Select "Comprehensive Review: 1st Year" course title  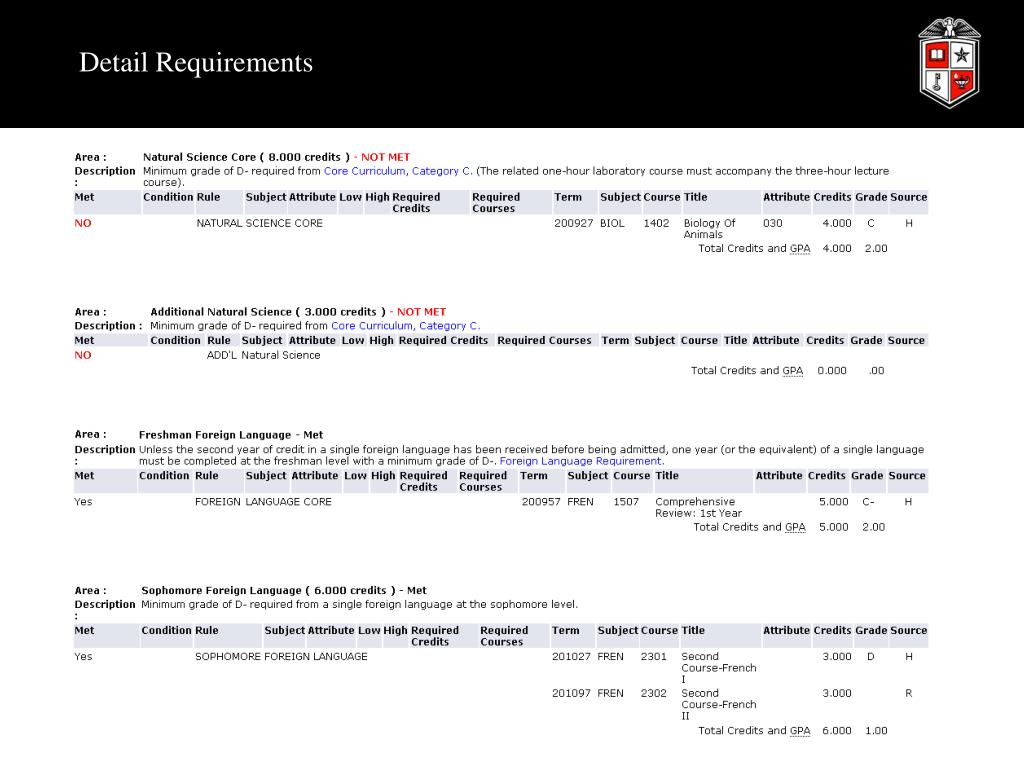698,507
